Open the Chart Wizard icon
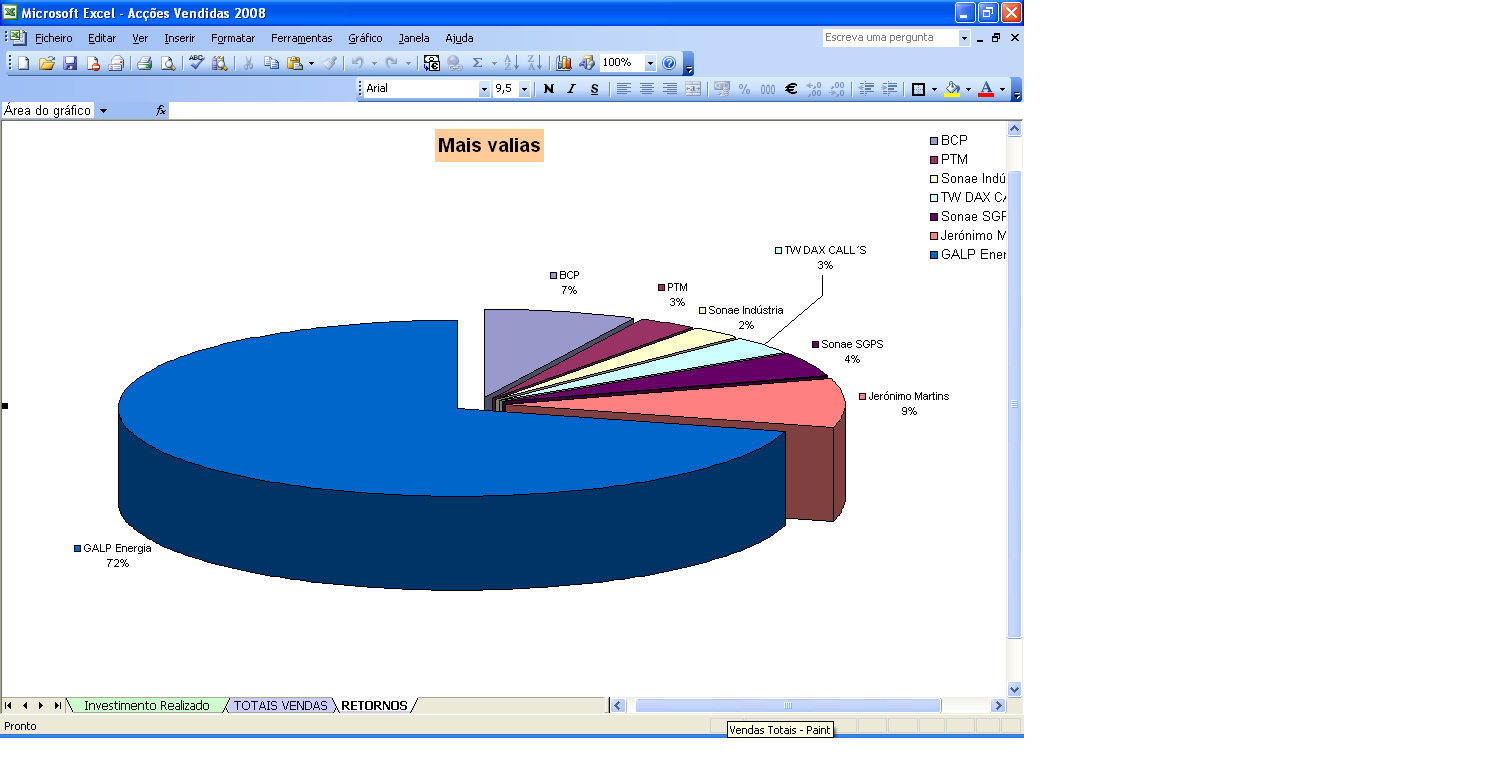1498x768 pixels. pyautogui.click(x=563, y=63)
